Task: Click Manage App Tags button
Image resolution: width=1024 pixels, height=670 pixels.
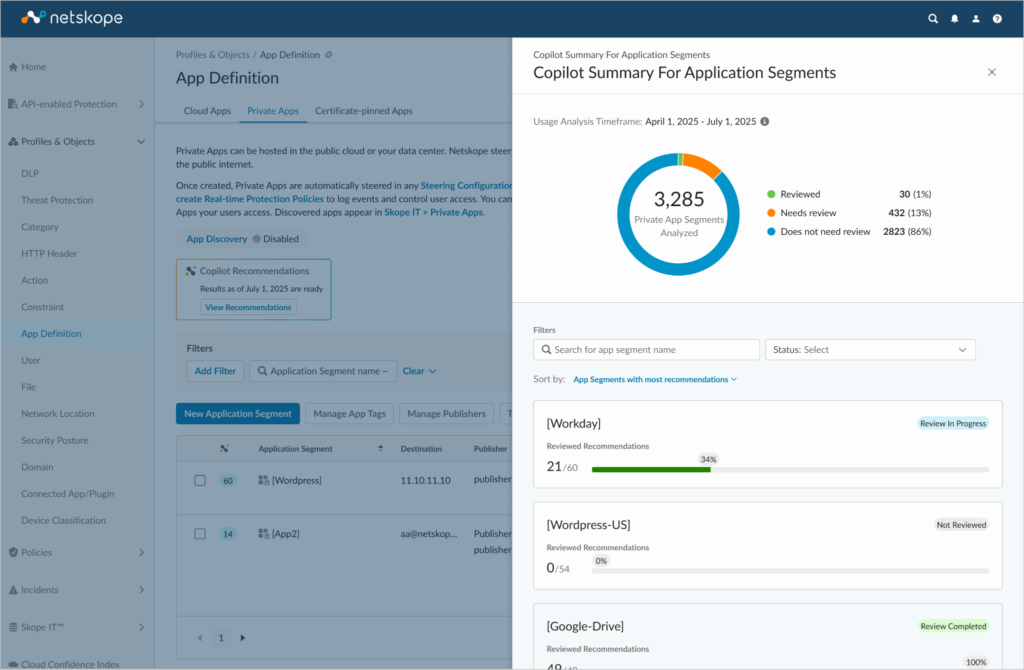Action: [349, 414]
